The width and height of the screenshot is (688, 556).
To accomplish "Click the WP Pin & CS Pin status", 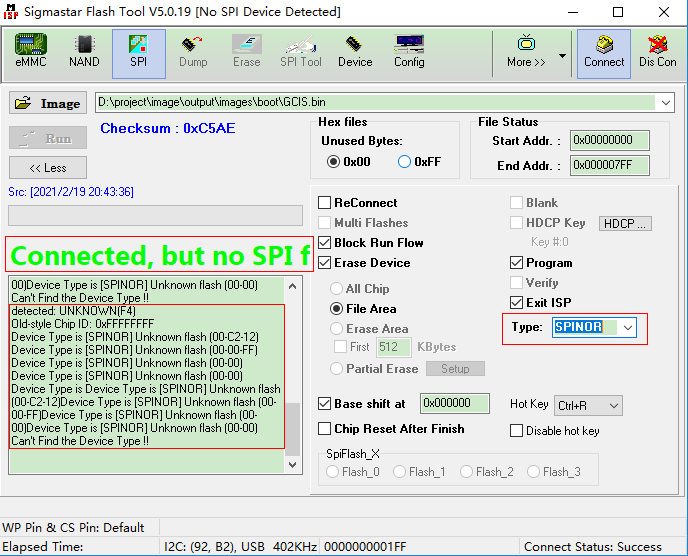I will (x=73, y=527).
